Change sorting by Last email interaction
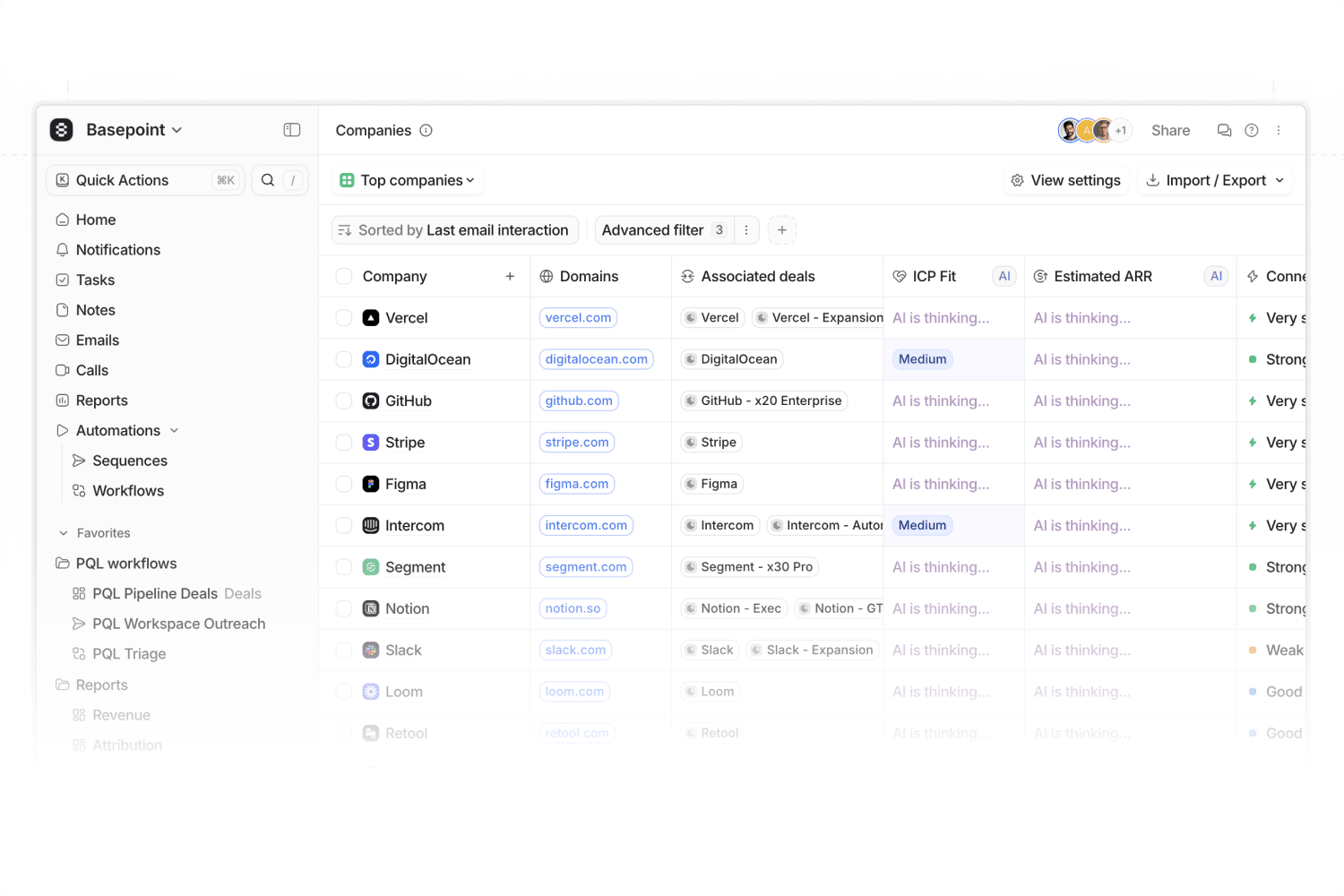The image size is (1344, 896). point(455,230)
